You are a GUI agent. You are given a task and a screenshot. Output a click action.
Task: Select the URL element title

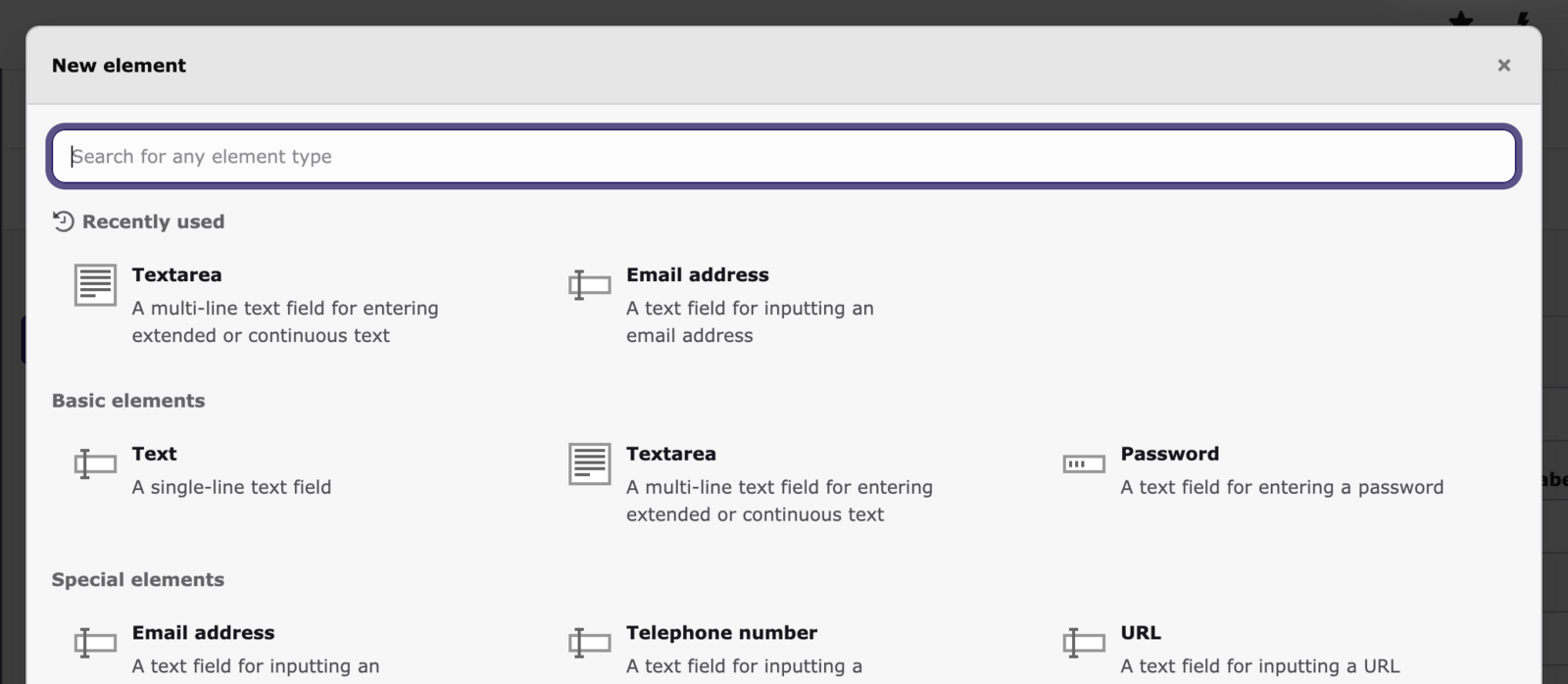tap(1140, 633)
